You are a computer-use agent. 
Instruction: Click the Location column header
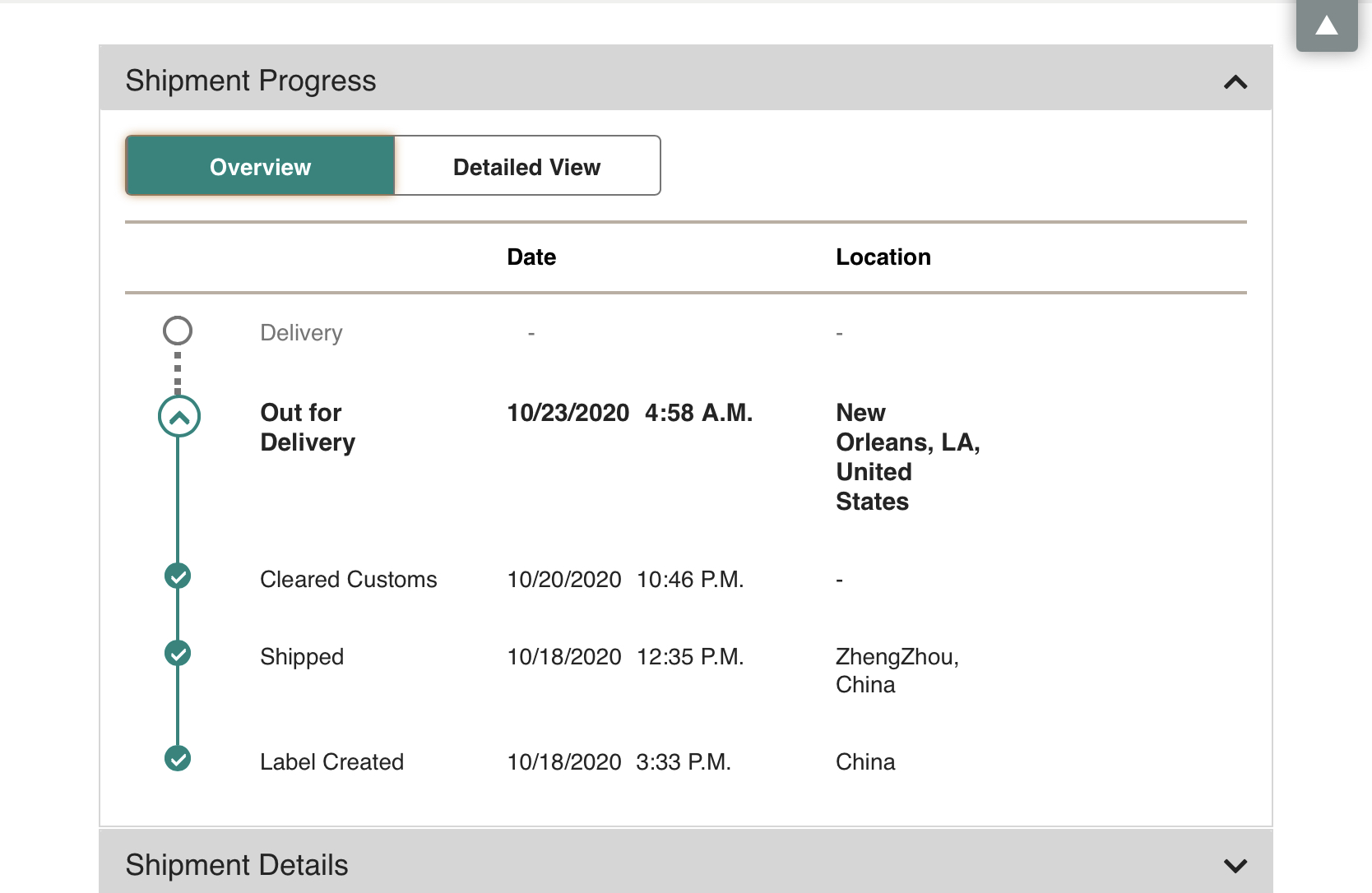click(x=883, y=257)
